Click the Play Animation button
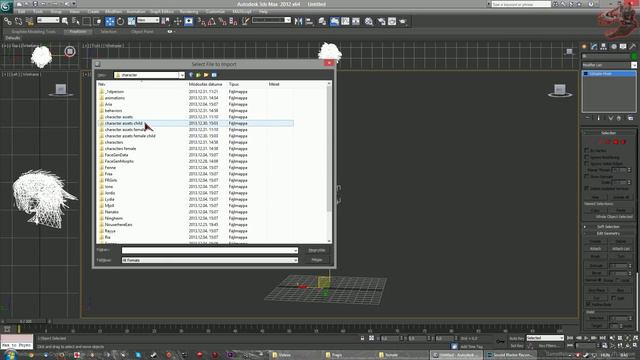 point(586,338)
